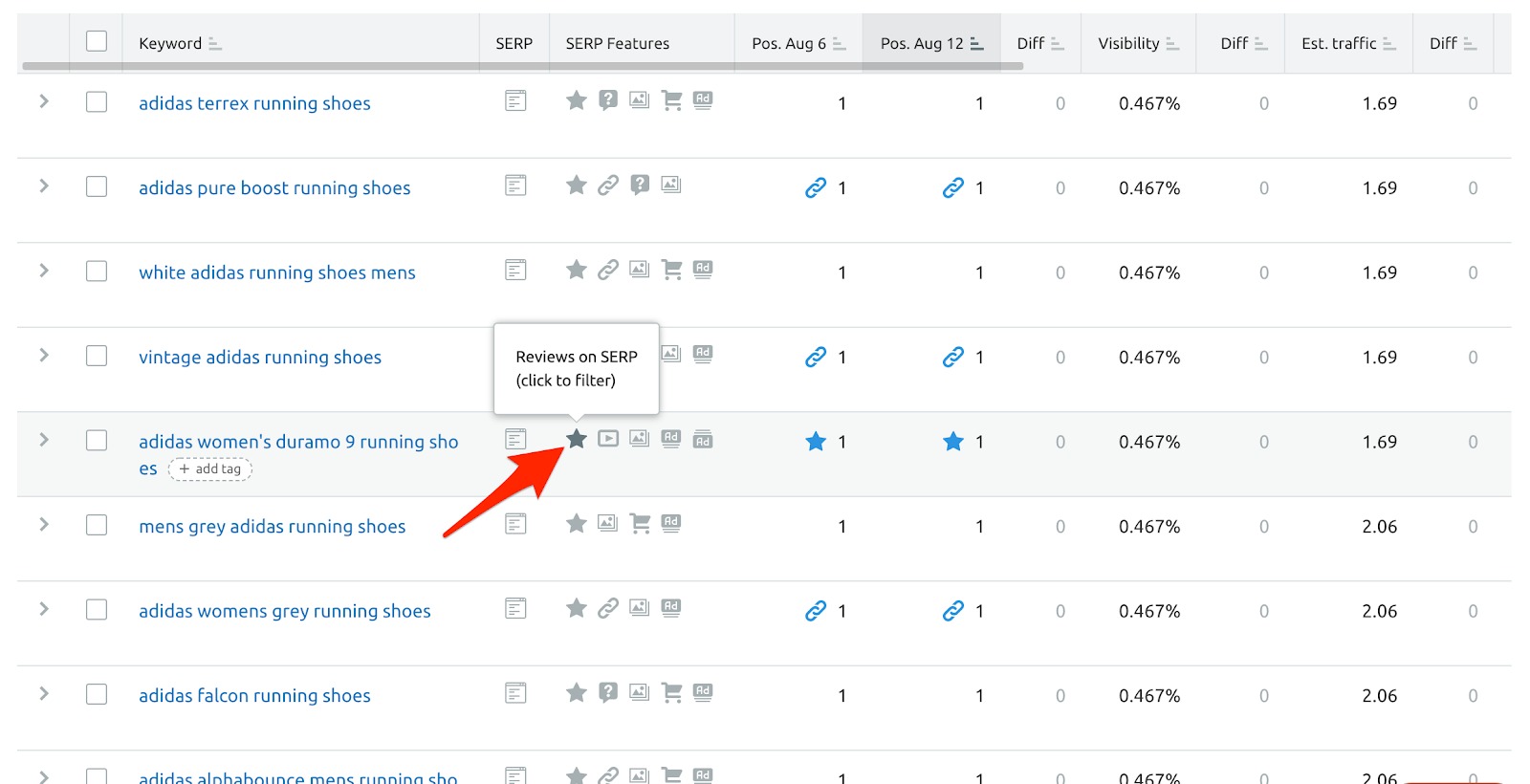Expand adidas women's duramo 9 row
This screenshot has height=784, width=1530.
pos(43,440)
